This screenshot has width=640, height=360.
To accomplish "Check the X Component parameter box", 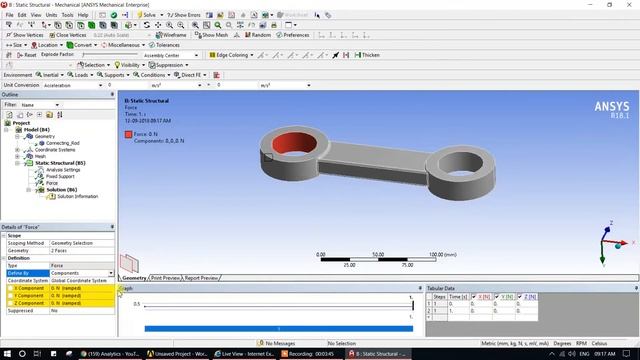I will 10,288.
